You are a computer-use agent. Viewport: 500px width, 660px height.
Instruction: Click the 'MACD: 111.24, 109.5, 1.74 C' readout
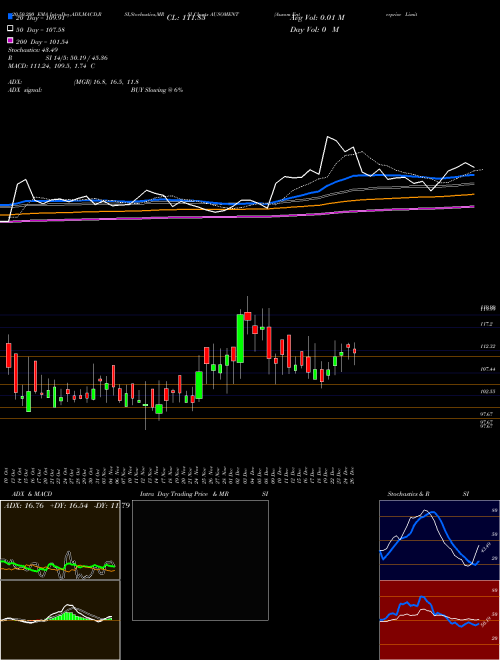[51, 66]
